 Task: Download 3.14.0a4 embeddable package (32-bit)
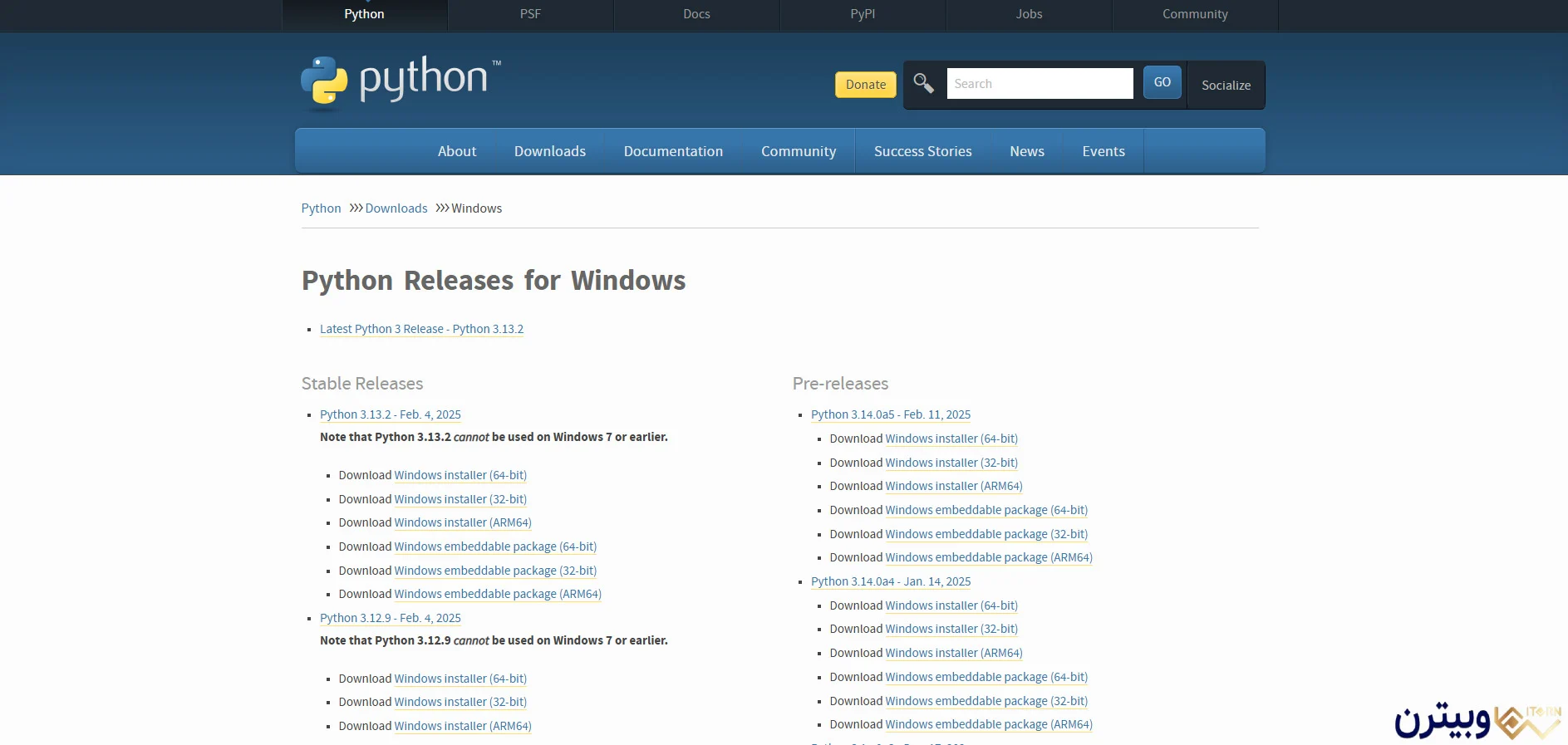(x=986, y=701)
